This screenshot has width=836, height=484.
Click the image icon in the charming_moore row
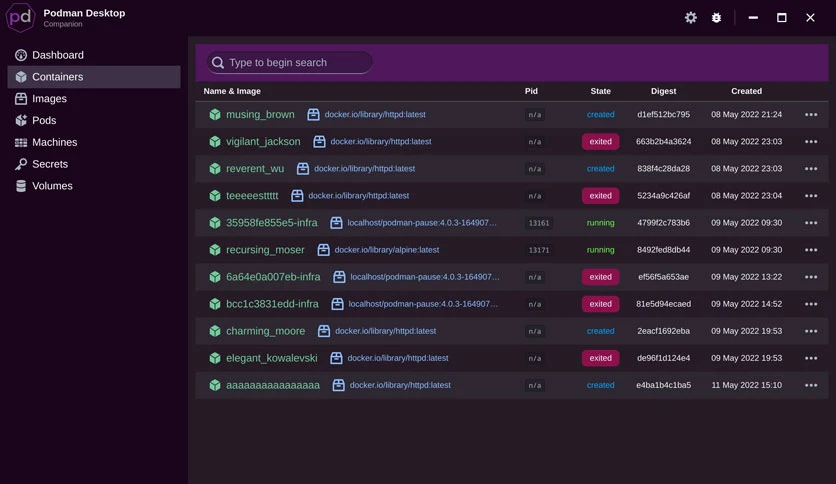[324, 330]
